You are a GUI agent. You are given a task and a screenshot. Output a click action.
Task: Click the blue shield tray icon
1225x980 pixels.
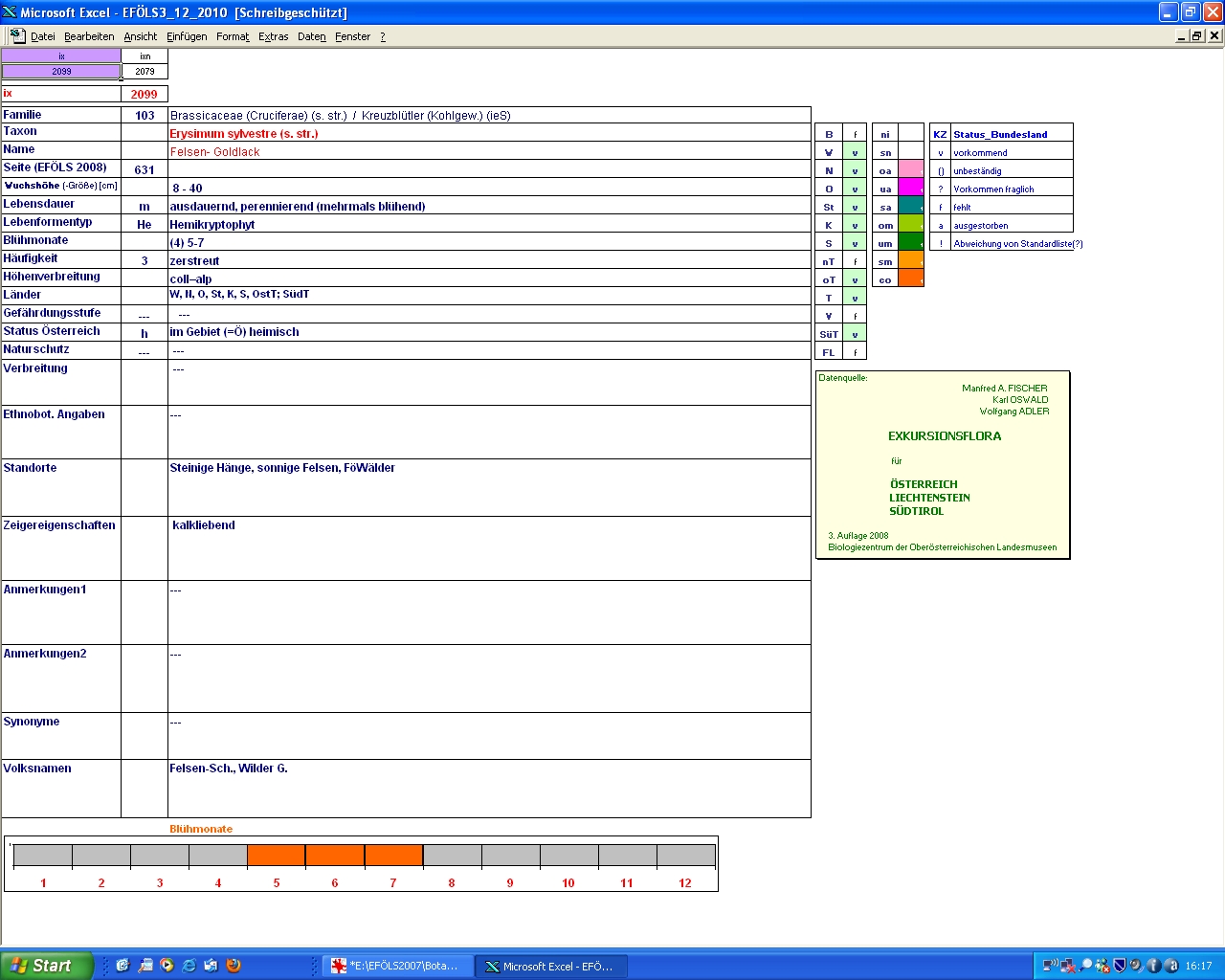point(1120,966)
